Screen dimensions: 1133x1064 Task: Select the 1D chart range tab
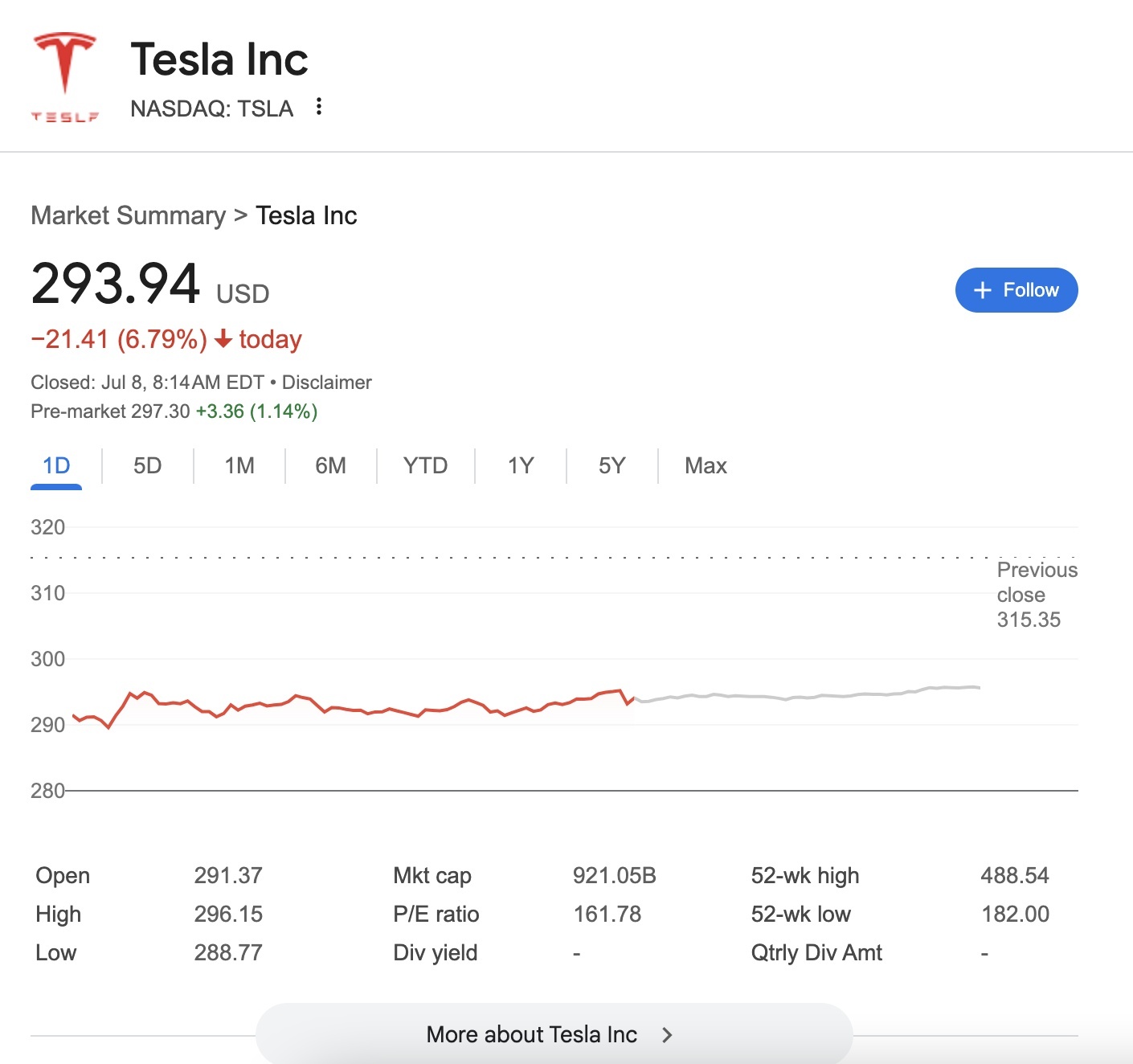pyautogui.click(x=56, y=466)
